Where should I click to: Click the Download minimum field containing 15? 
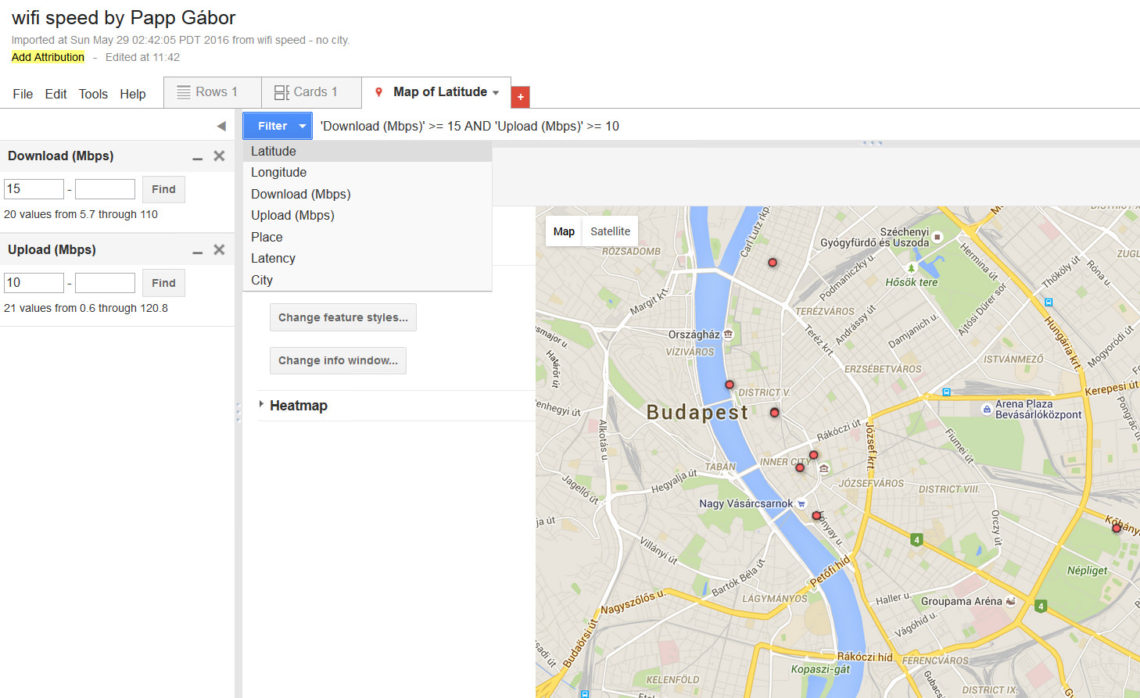pos(33,189)
